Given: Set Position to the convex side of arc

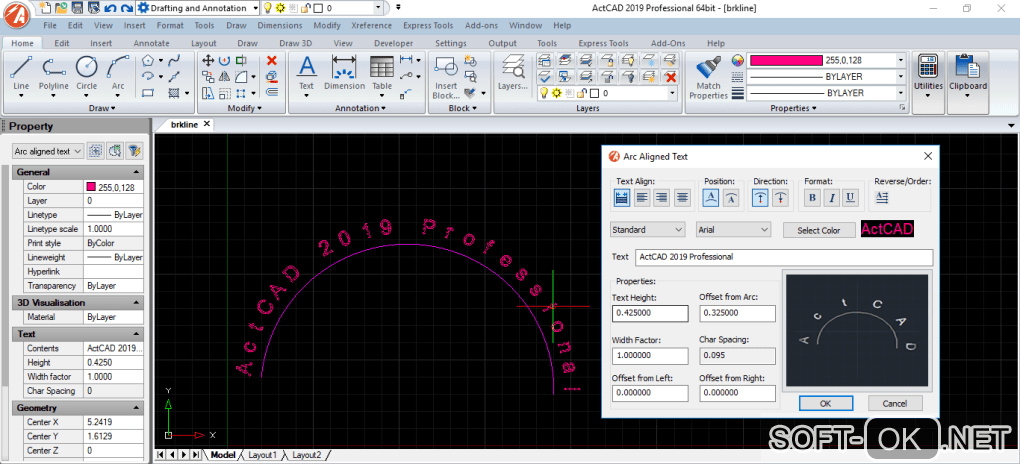Looking at the screenshot, I should point(710,198).
